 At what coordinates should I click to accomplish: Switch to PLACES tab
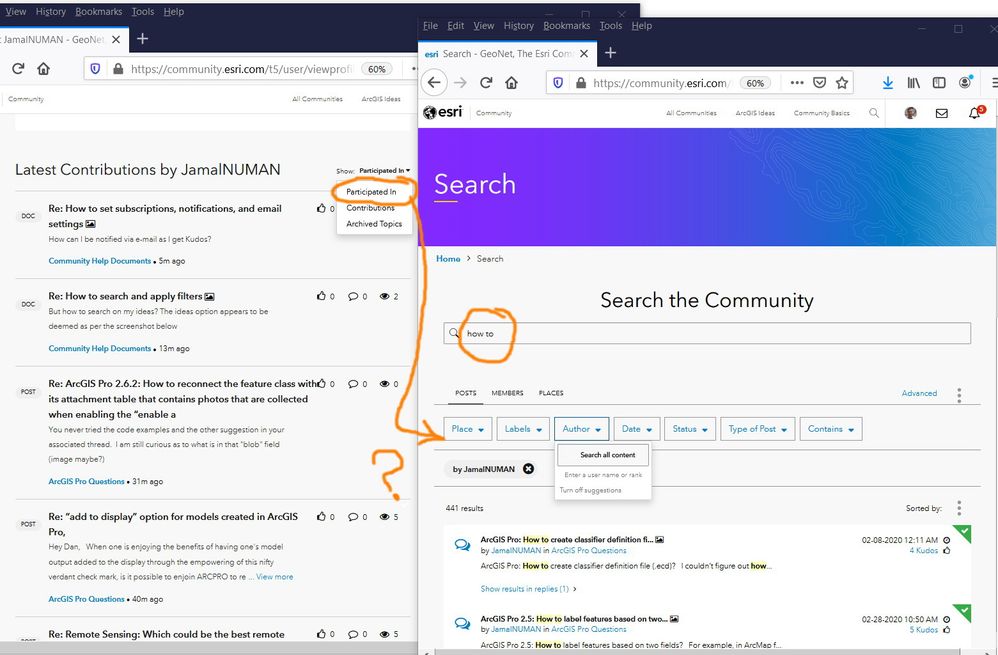(x=551, y=393)
